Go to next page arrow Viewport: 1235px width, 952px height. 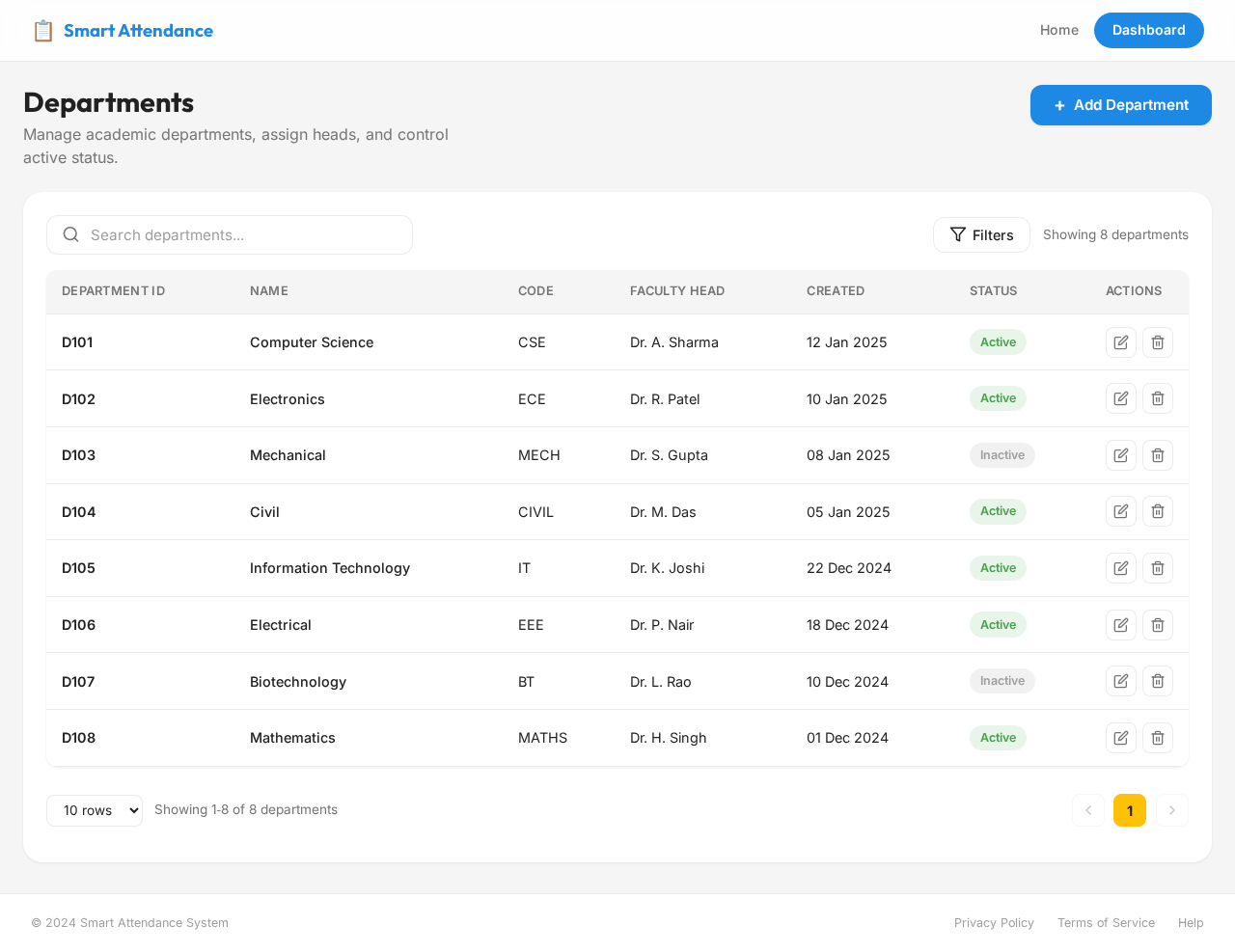pos(1172,810)
